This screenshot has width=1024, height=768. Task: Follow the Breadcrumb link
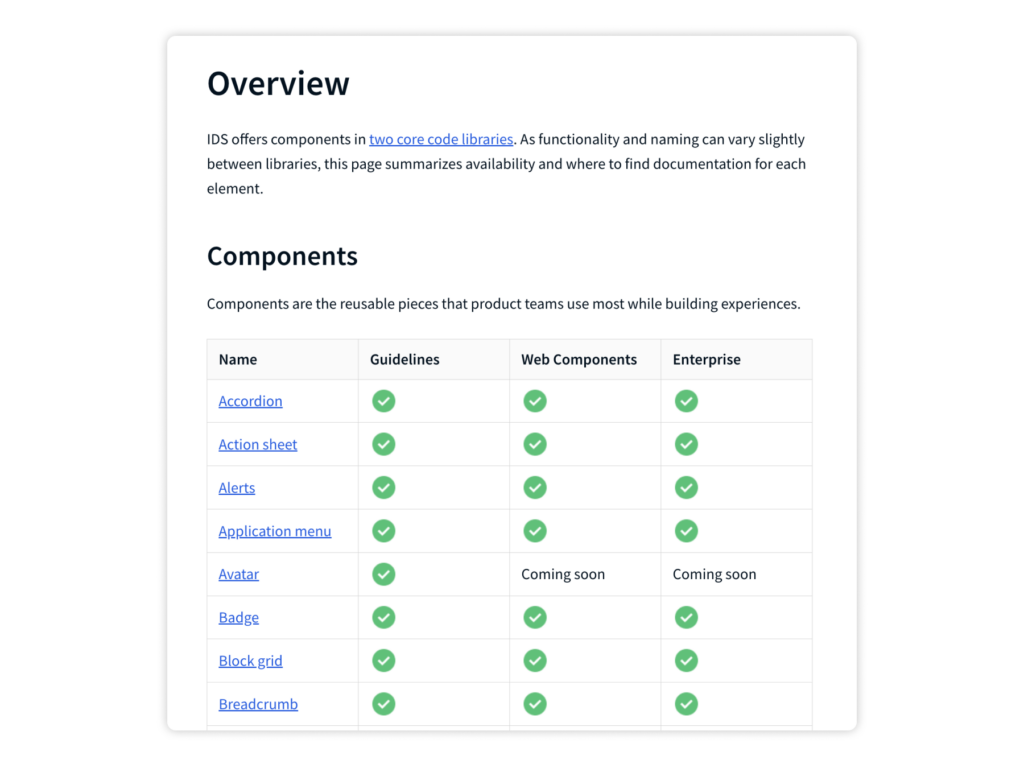tap(258, 704)
